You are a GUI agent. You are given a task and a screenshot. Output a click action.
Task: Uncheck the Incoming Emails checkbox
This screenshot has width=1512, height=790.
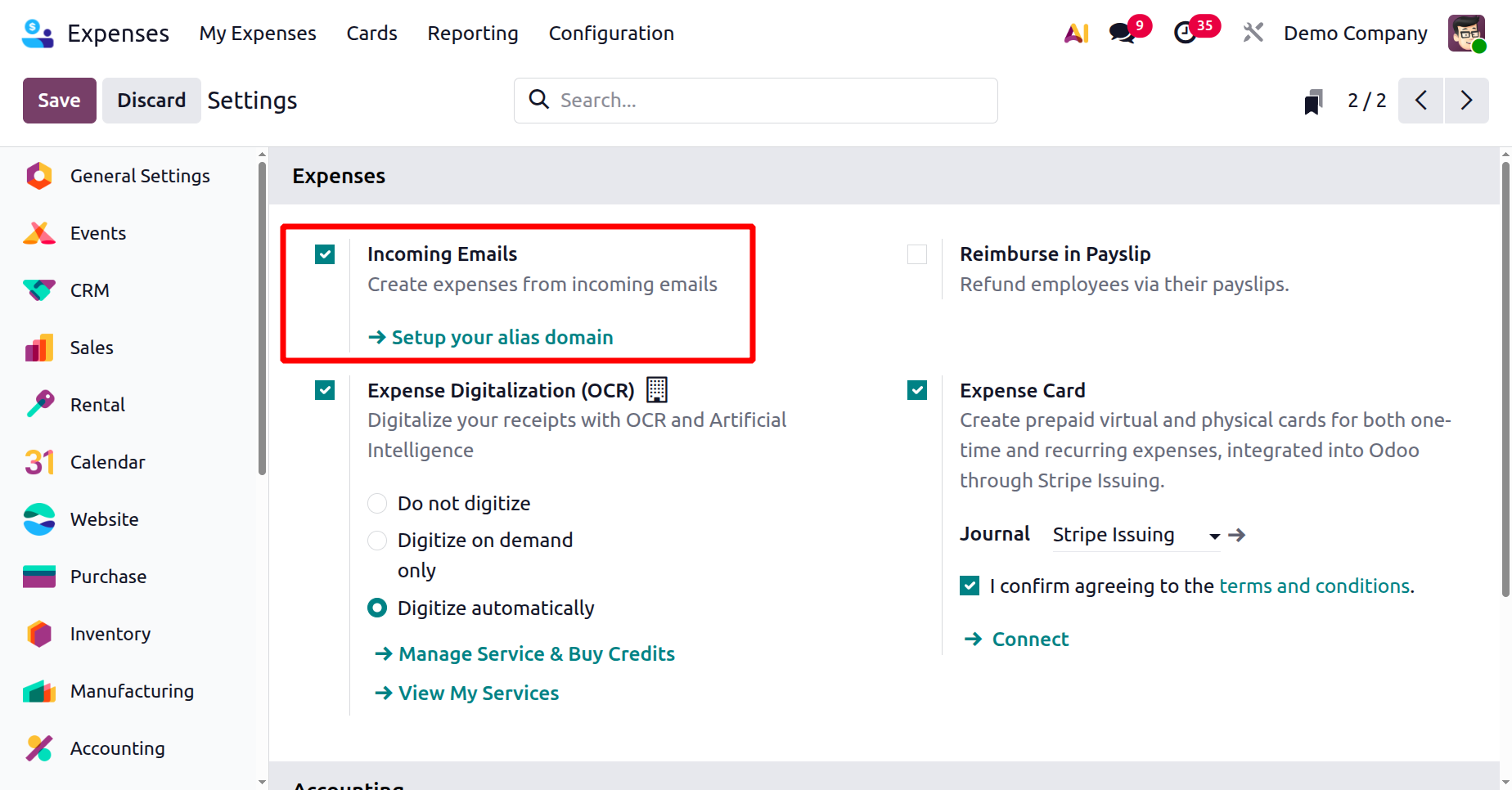[325, 254]
